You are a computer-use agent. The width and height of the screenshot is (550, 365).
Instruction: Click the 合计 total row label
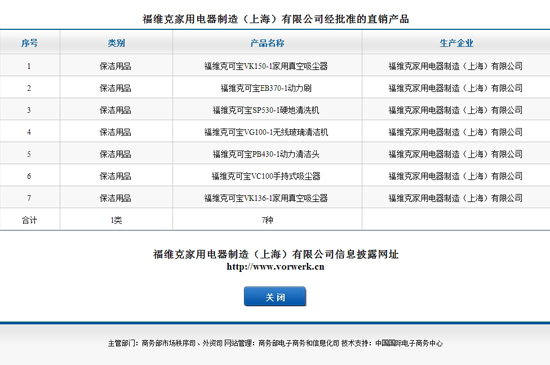point(29,220)
